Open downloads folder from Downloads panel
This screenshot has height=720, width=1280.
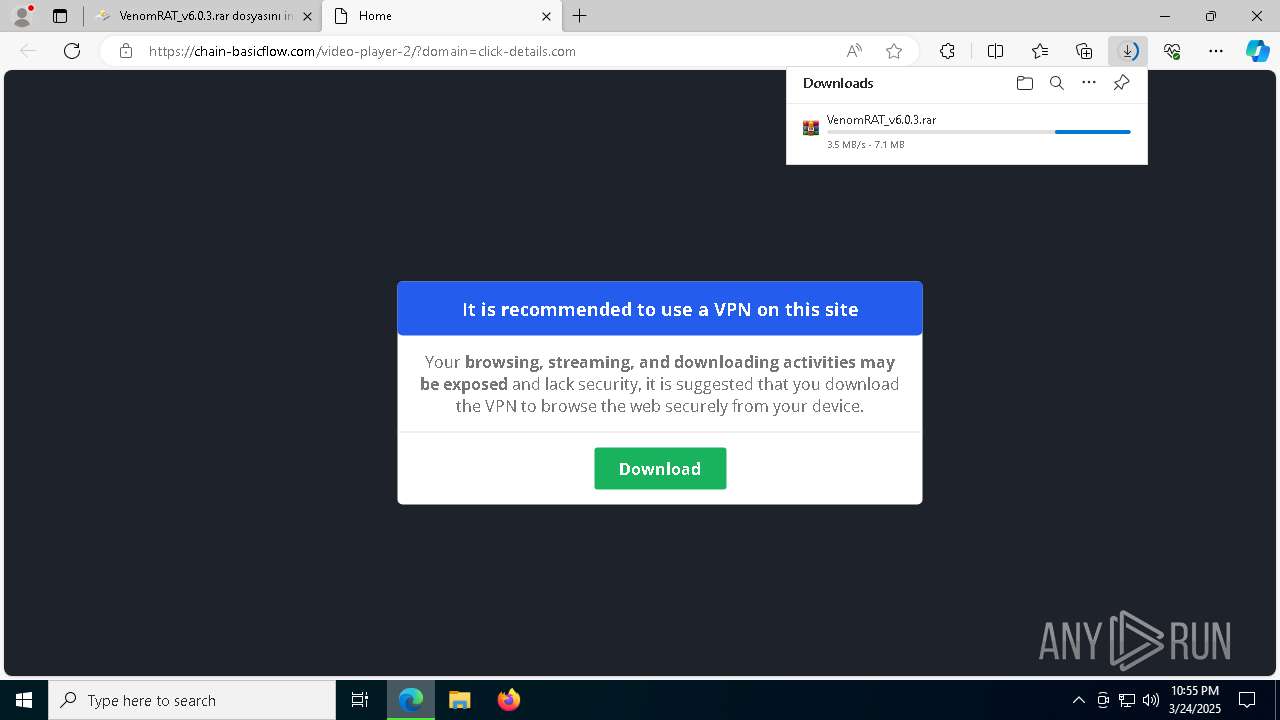pyautogui.click(x=1024, y=83)
